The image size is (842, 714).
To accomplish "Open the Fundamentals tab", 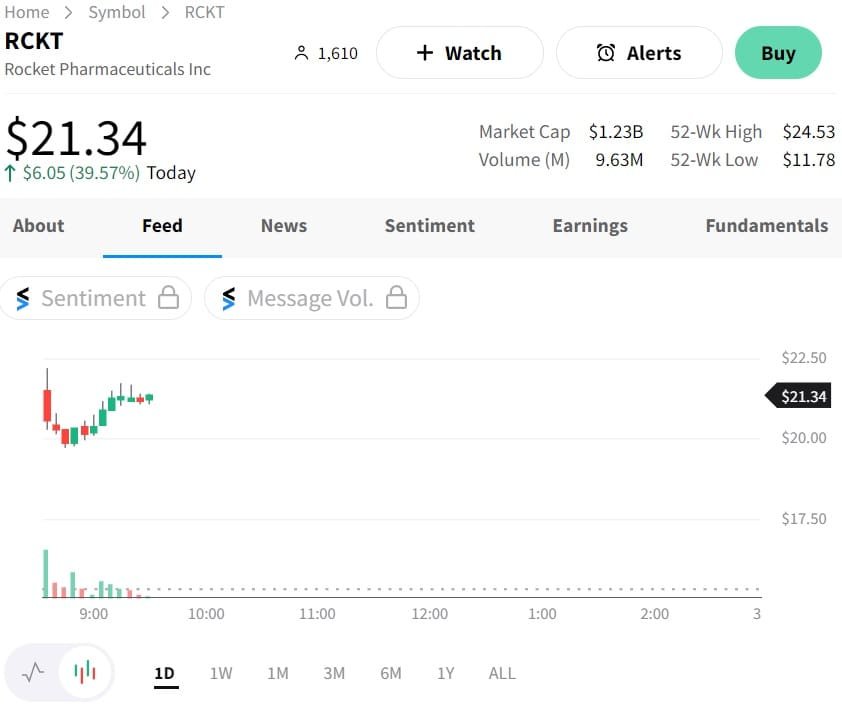I will (766, 226).
